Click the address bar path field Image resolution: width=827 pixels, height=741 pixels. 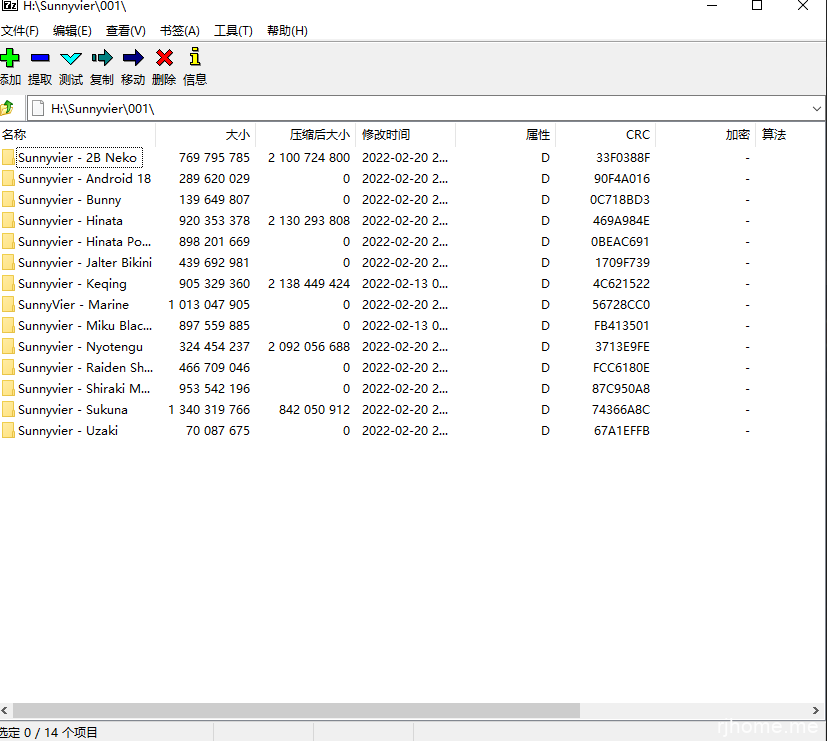(x=400, y=108)
